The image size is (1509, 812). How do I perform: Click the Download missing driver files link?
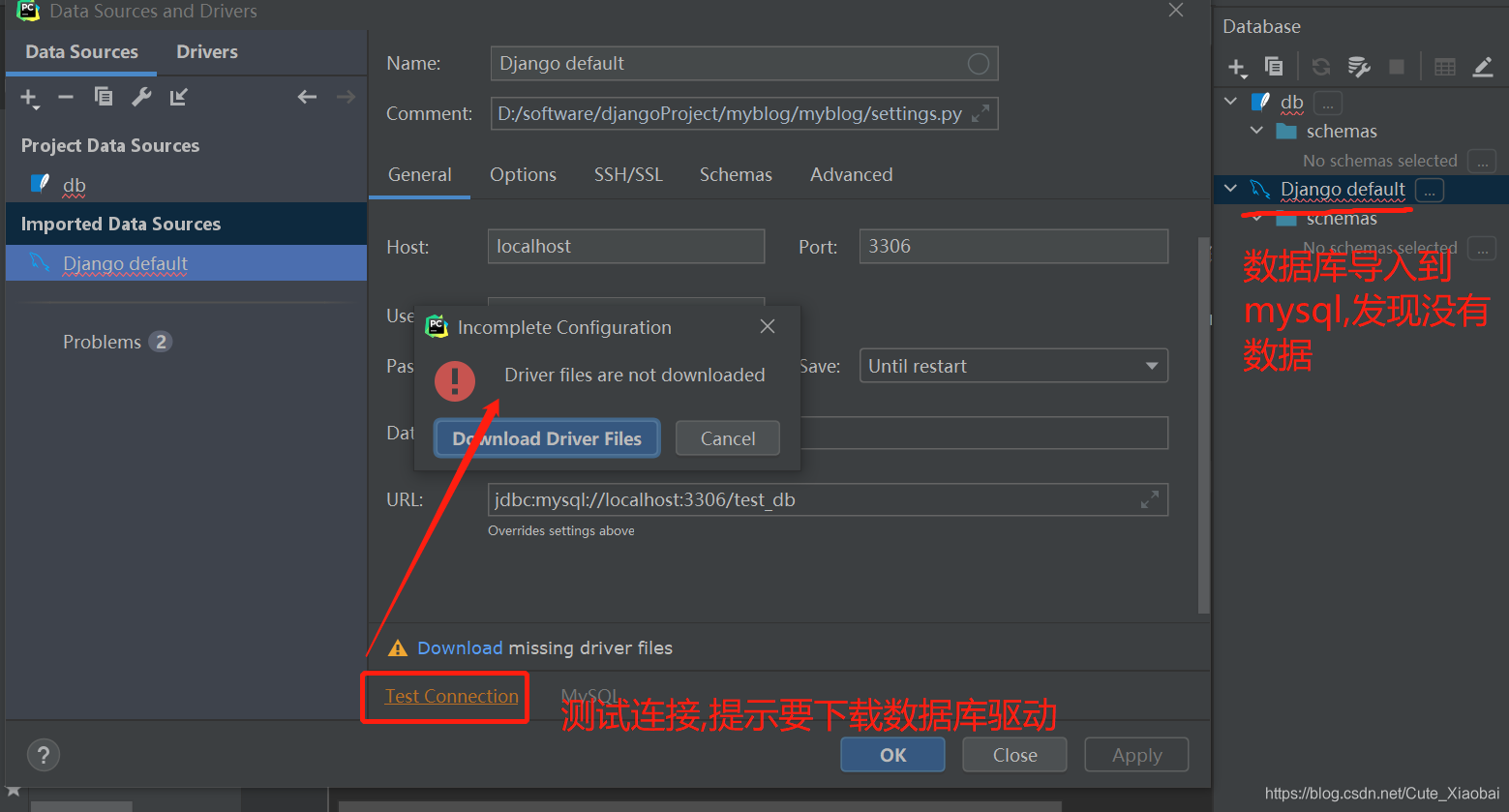[x=460, y=648]
